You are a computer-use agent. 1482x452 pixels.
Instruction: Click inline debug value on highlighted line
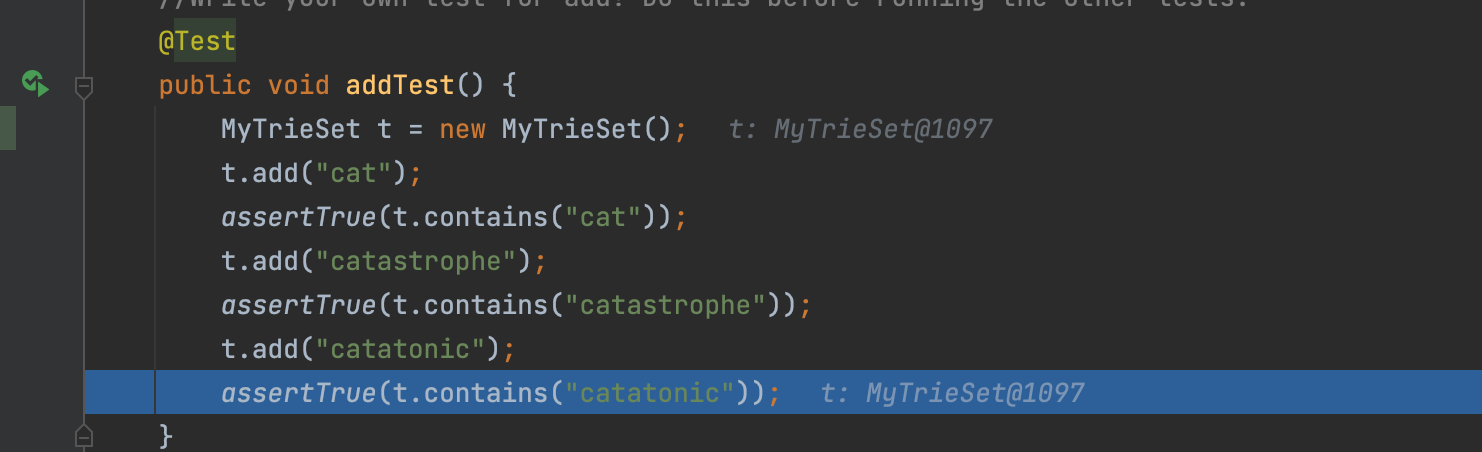952,393
